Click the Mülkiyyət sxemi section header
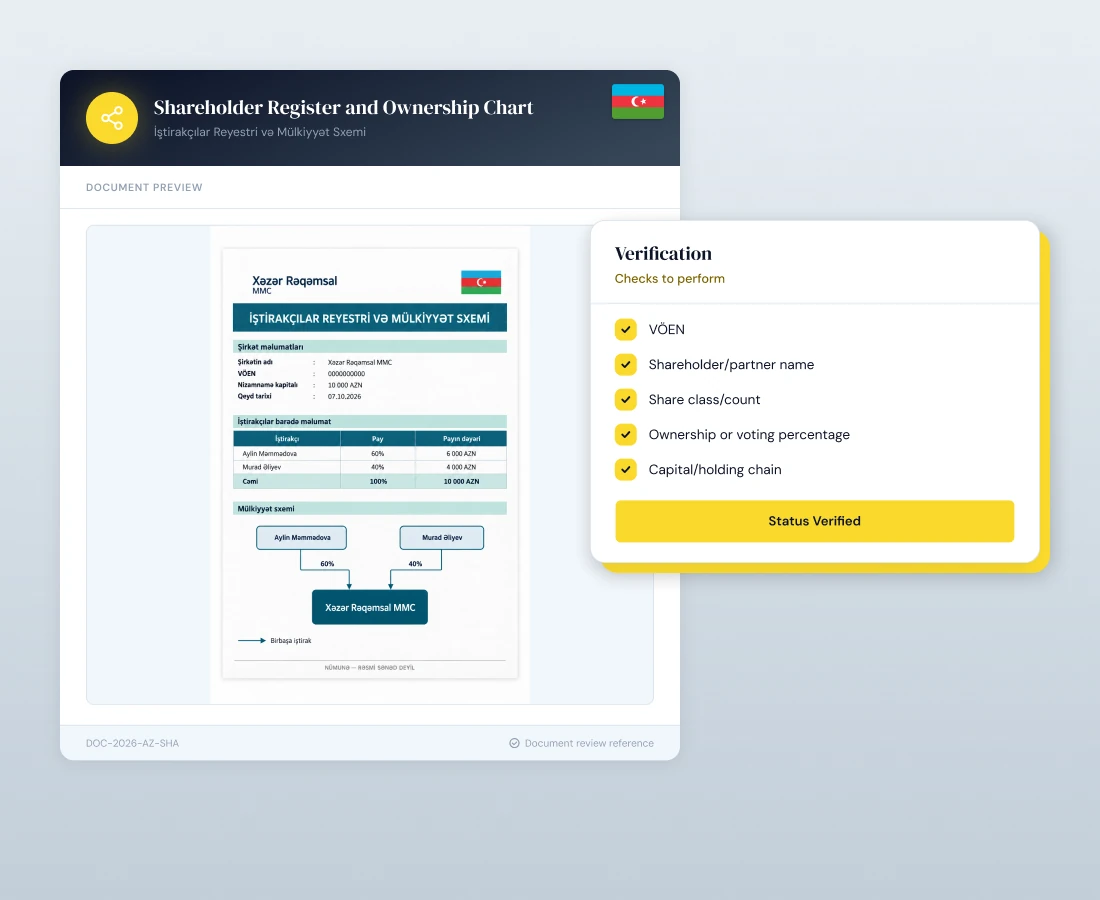The height and width of the screenshot is (900, 1100). tap(370, 509)
